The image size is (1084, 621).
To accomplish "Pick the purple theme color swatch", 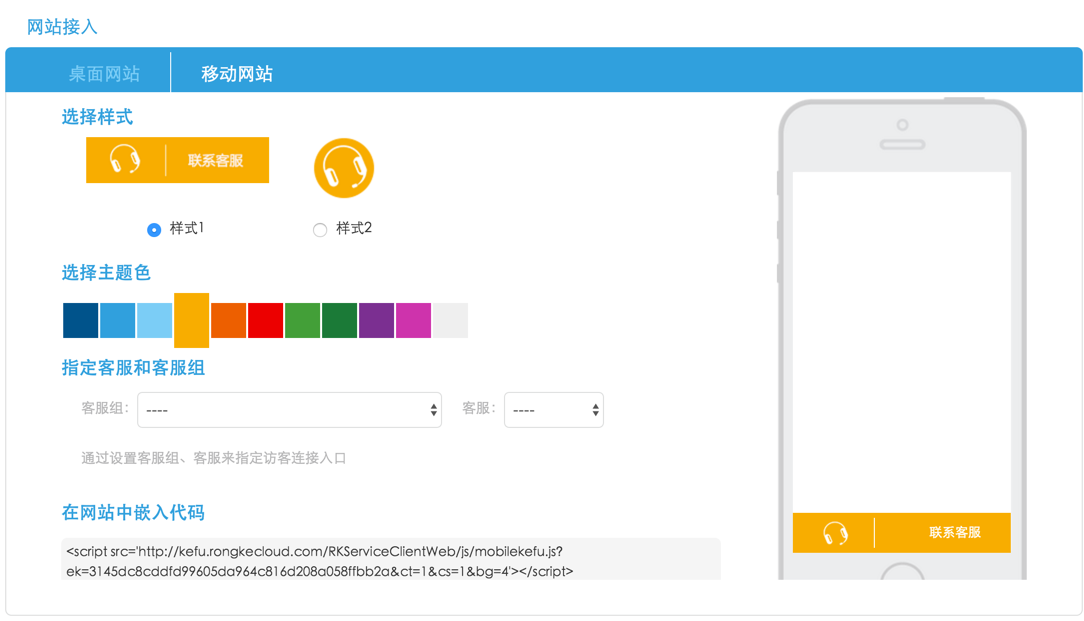I will (376, 321).
